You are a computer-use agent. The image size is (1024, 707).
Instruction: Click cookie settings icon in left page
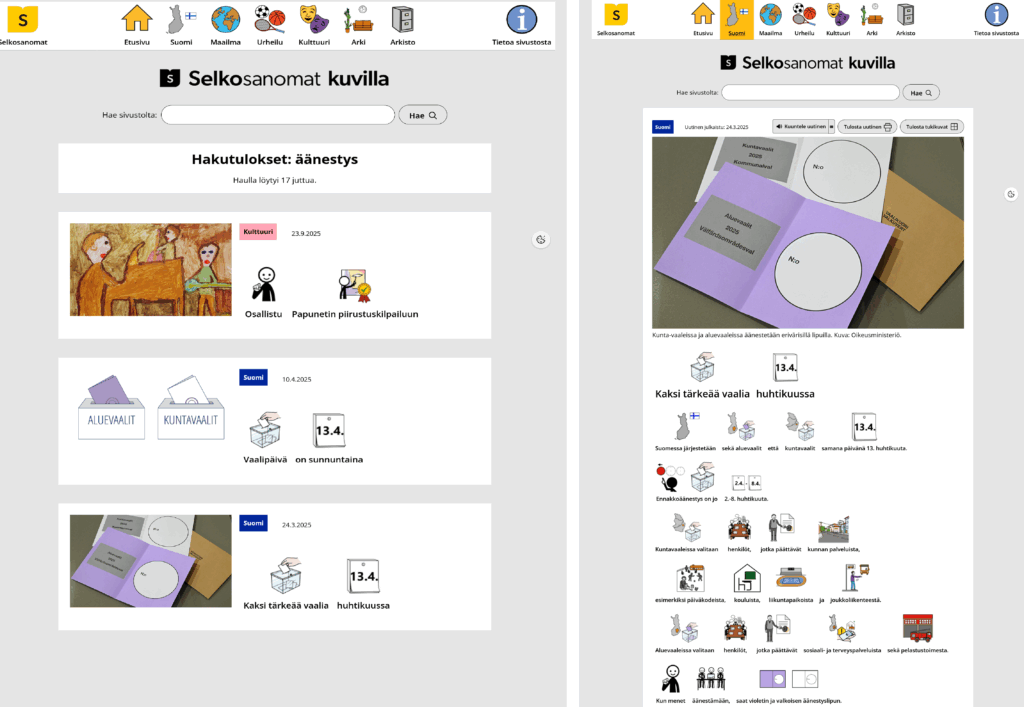pyautogui.click(x=540, y=239)
